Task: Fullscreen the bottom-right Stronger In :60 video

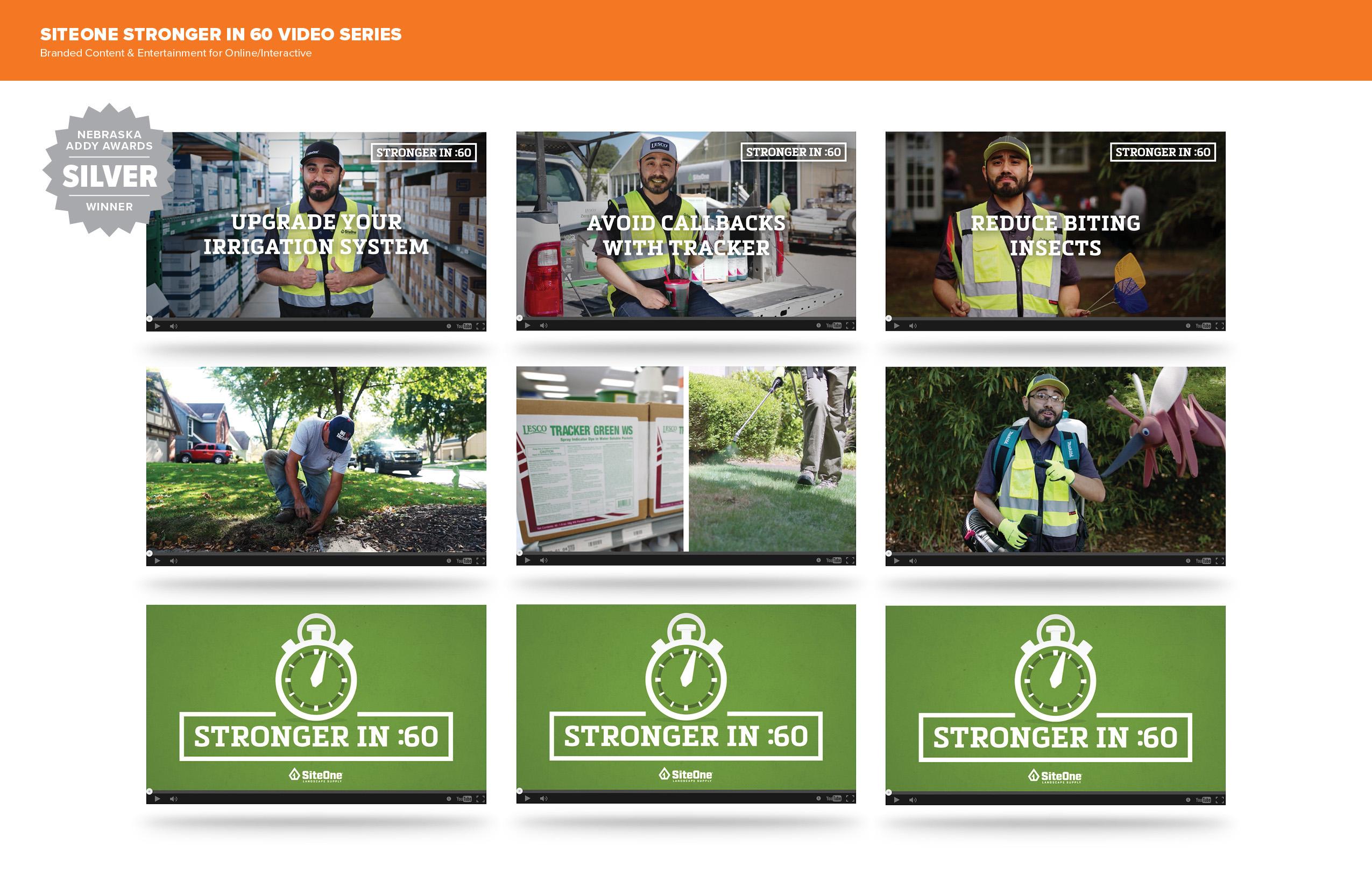Action: 1219,800
